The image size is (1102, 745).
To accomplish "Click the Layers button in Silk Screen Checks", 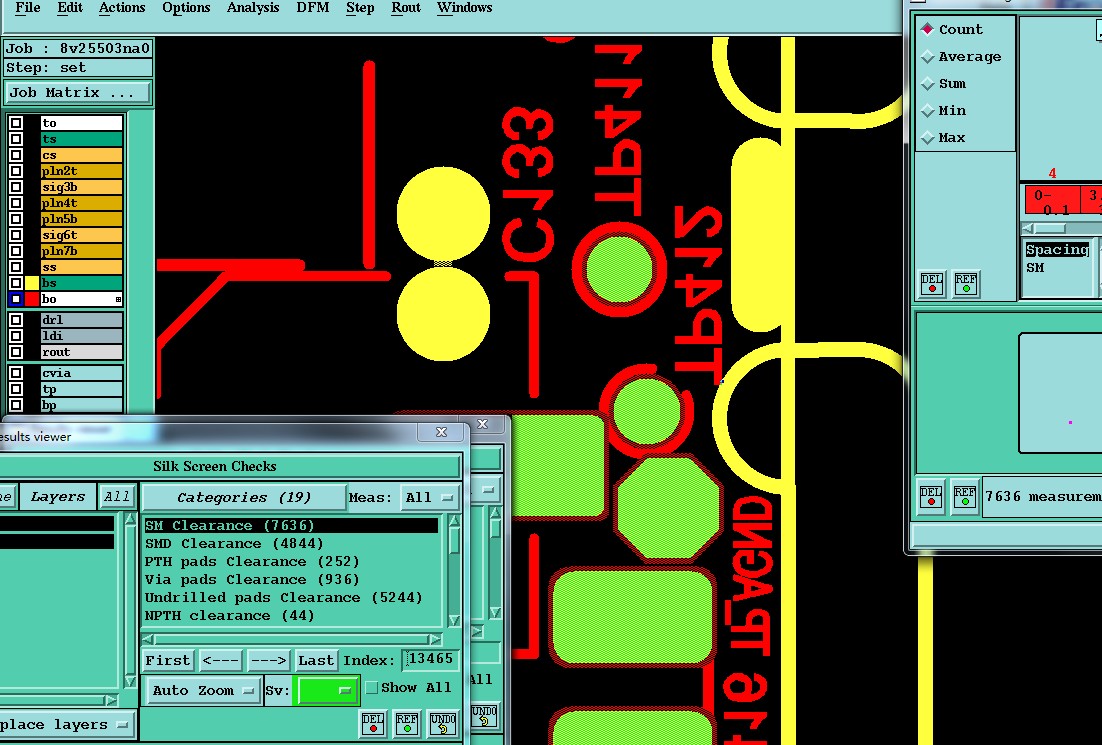I will click(x=58, y=497).
